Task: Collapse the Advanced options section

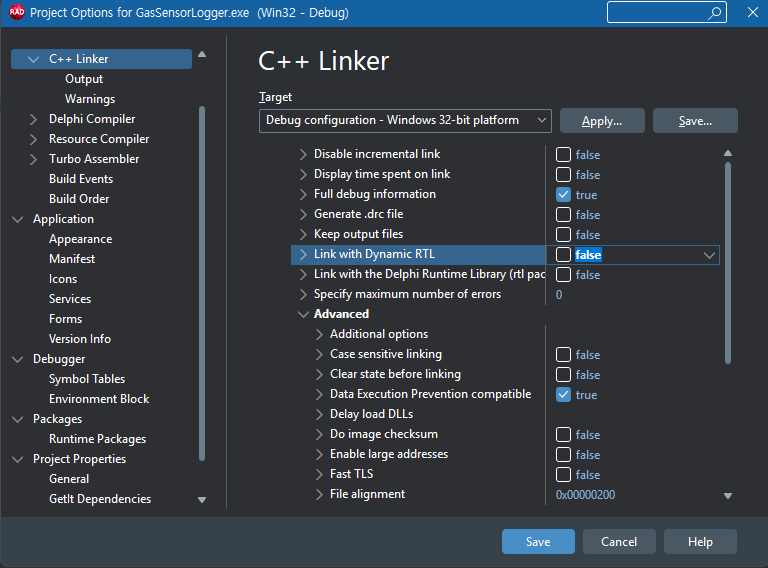Action: click(x=304, y=314)
